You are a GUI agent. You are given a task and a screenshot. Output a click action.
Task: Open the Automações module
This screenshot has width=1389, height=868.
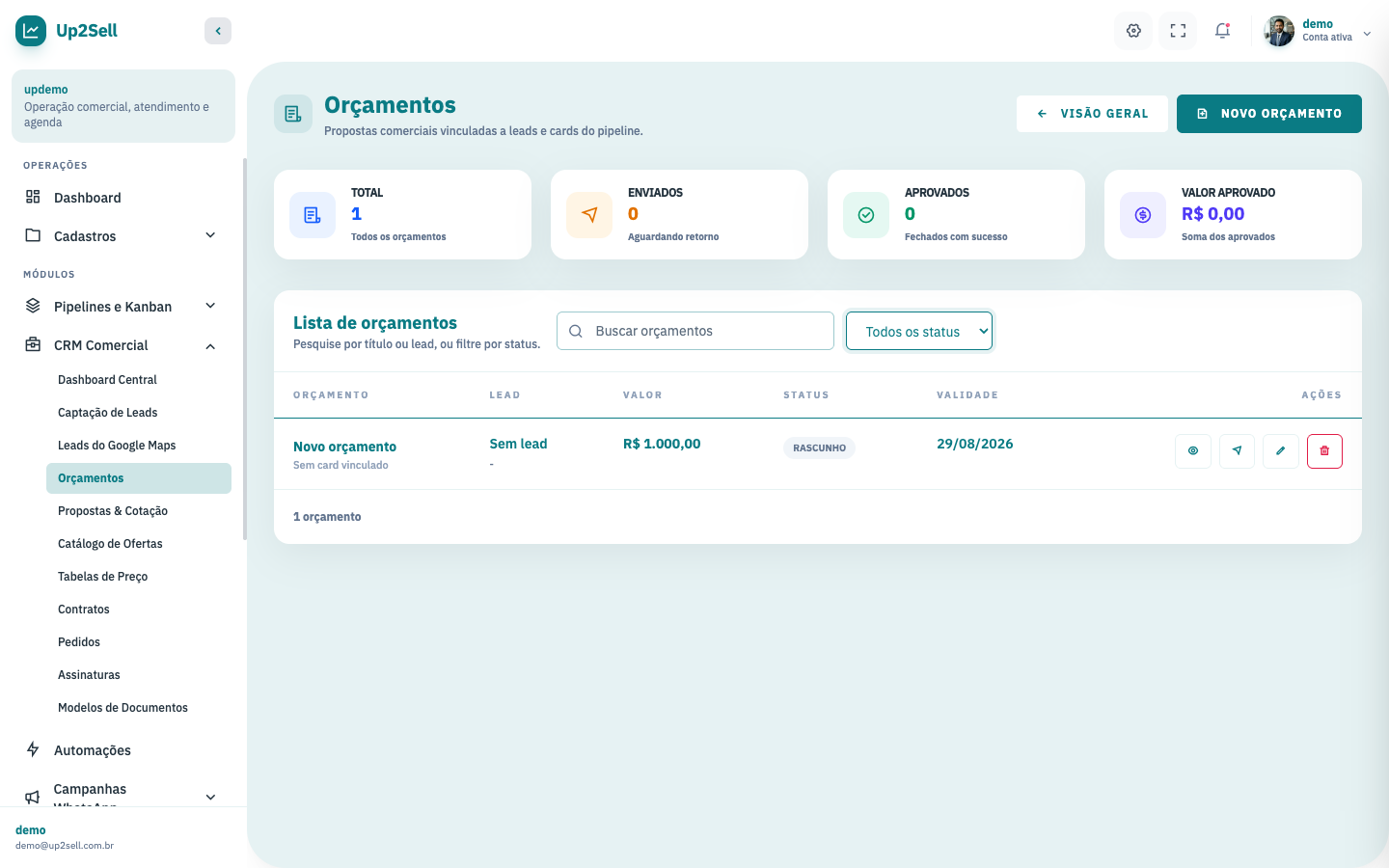[123, 749]
